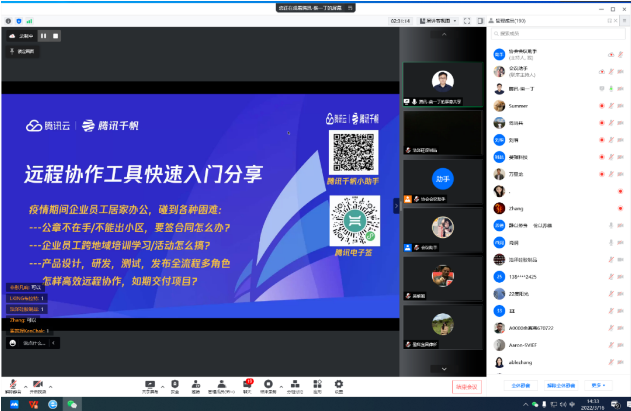The image size is (631, 411).
Task: Open the apps grid icon
Action: click(x=318, y=384)
